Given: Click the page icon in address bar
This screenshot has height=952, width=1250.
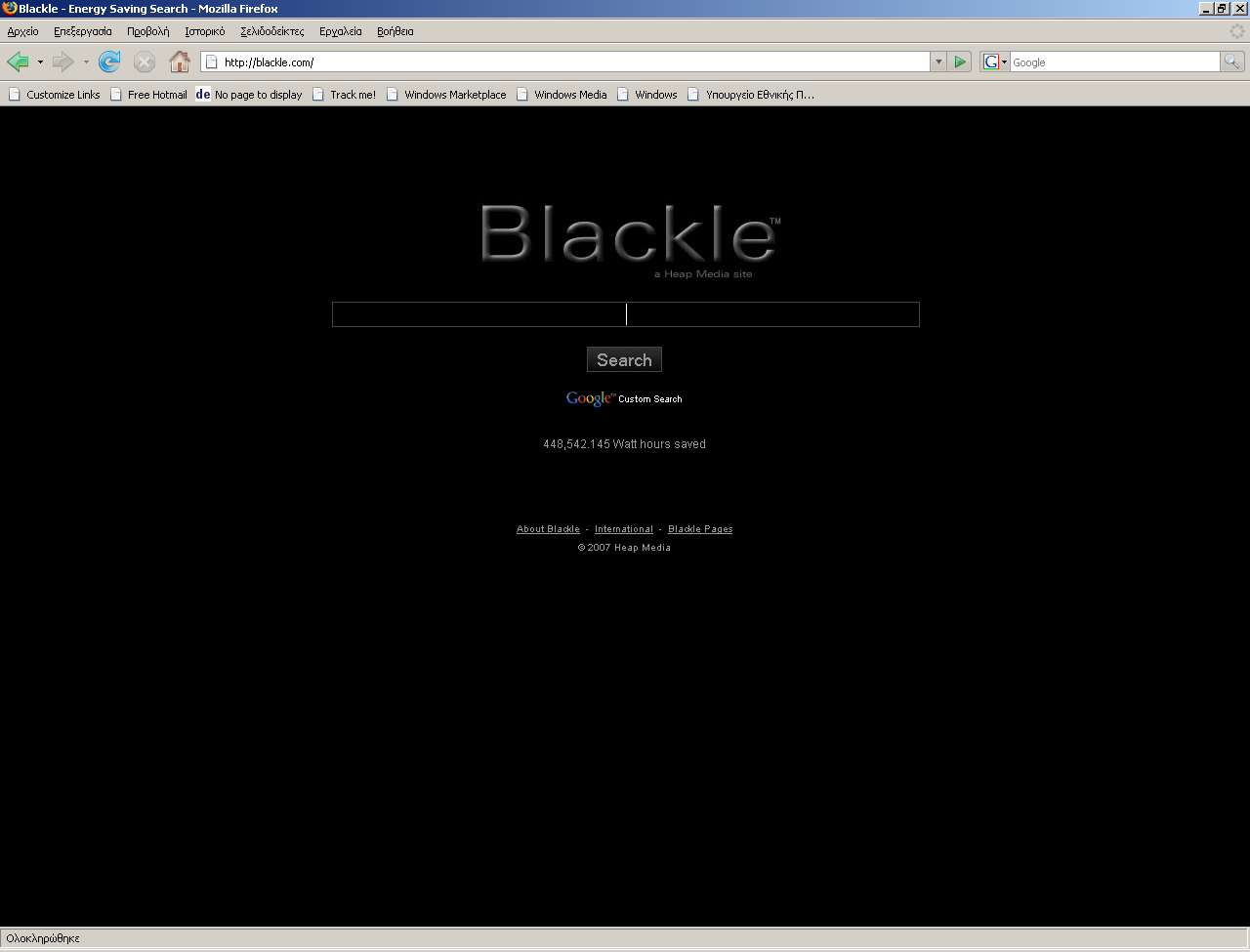Looking at the screenshot, I should (211, 62).
